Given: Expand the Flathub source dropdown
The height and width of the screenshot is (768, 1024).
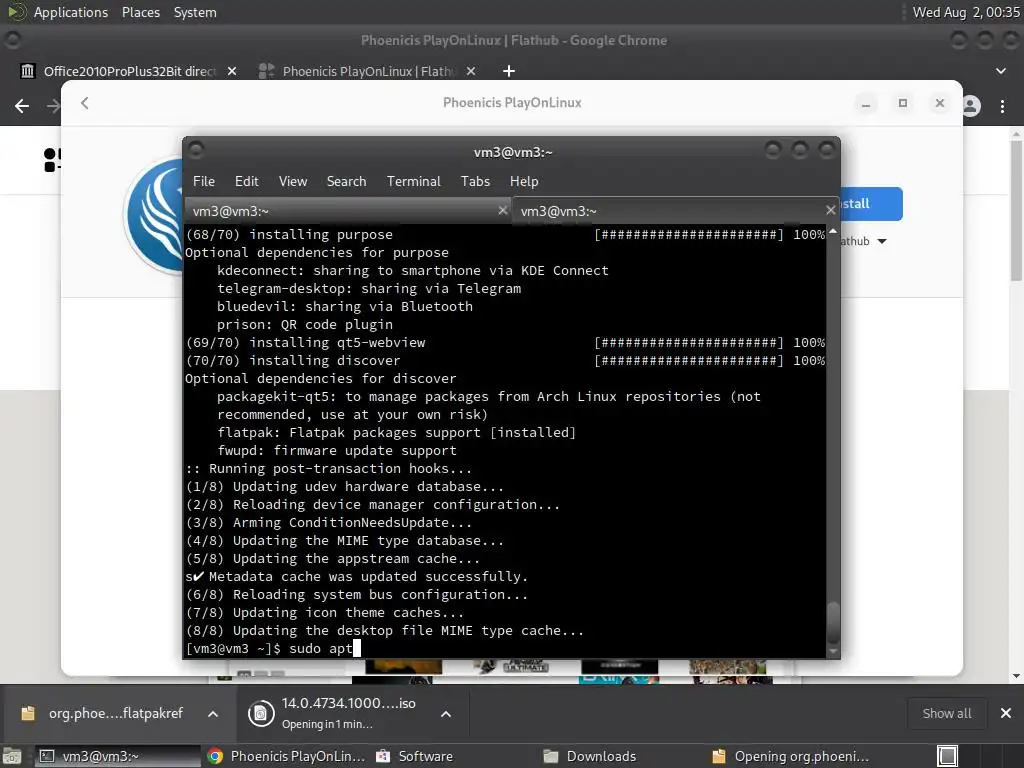Looking at the screenshot, I should click(x=882, y=242).
